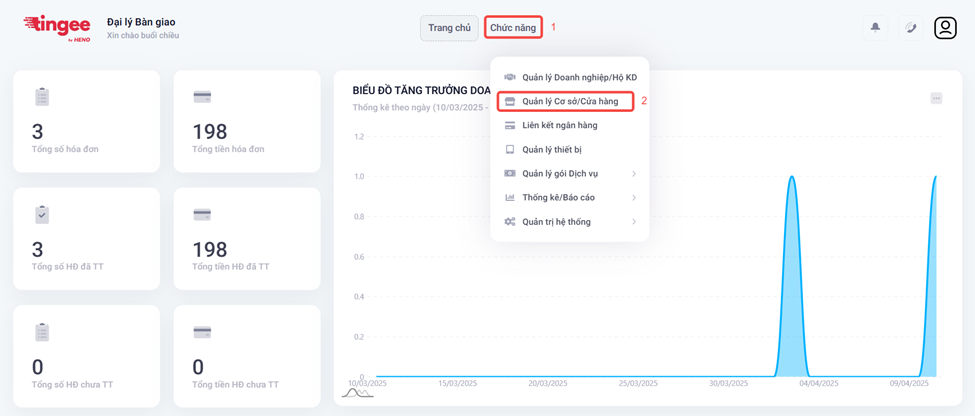Open the Chức năng dropdown menu
Viewport: 975px width, 416px height.
pyautogui.click(x=513, y=28)
